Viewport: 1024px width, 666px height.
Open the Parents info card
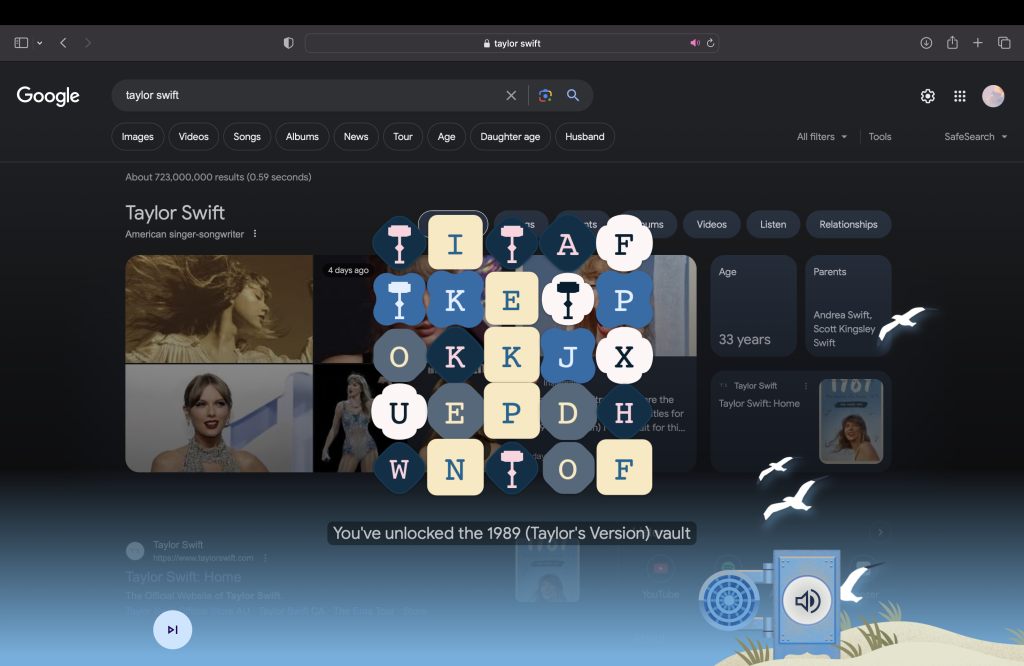[848, 306]
